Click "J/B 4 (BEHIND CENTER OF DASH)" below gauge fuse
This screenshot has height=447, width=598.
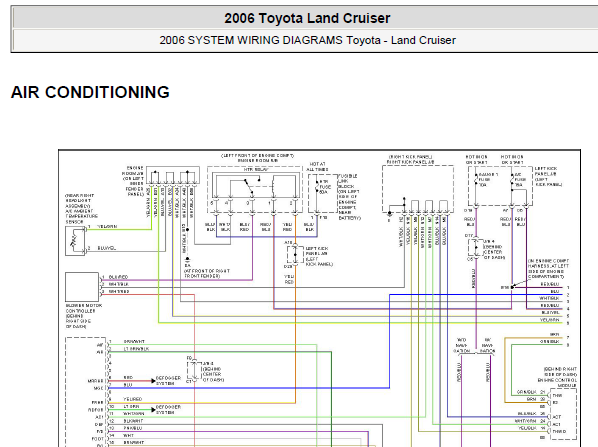[494, 249]
